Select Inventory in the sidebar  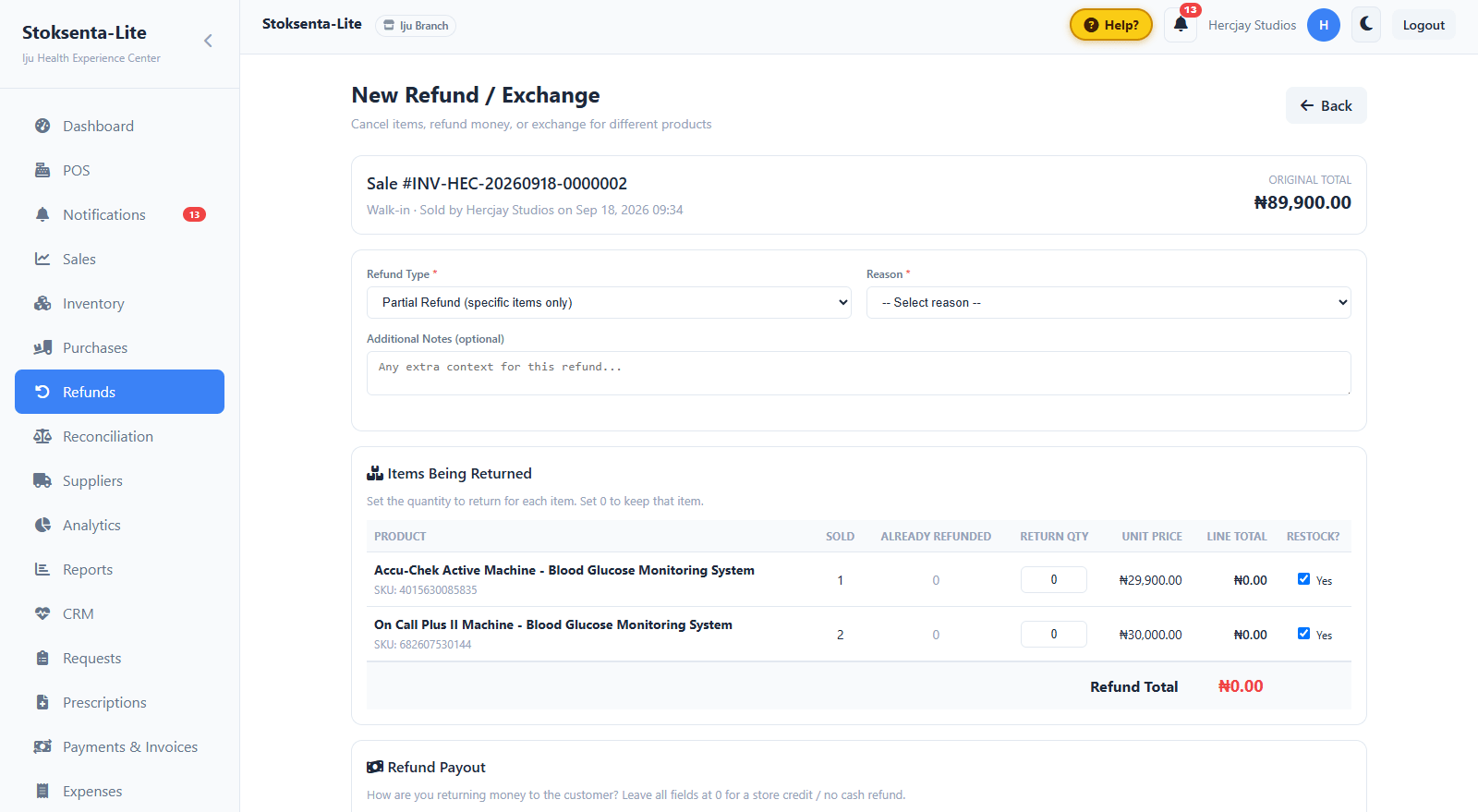coord(119,303)
